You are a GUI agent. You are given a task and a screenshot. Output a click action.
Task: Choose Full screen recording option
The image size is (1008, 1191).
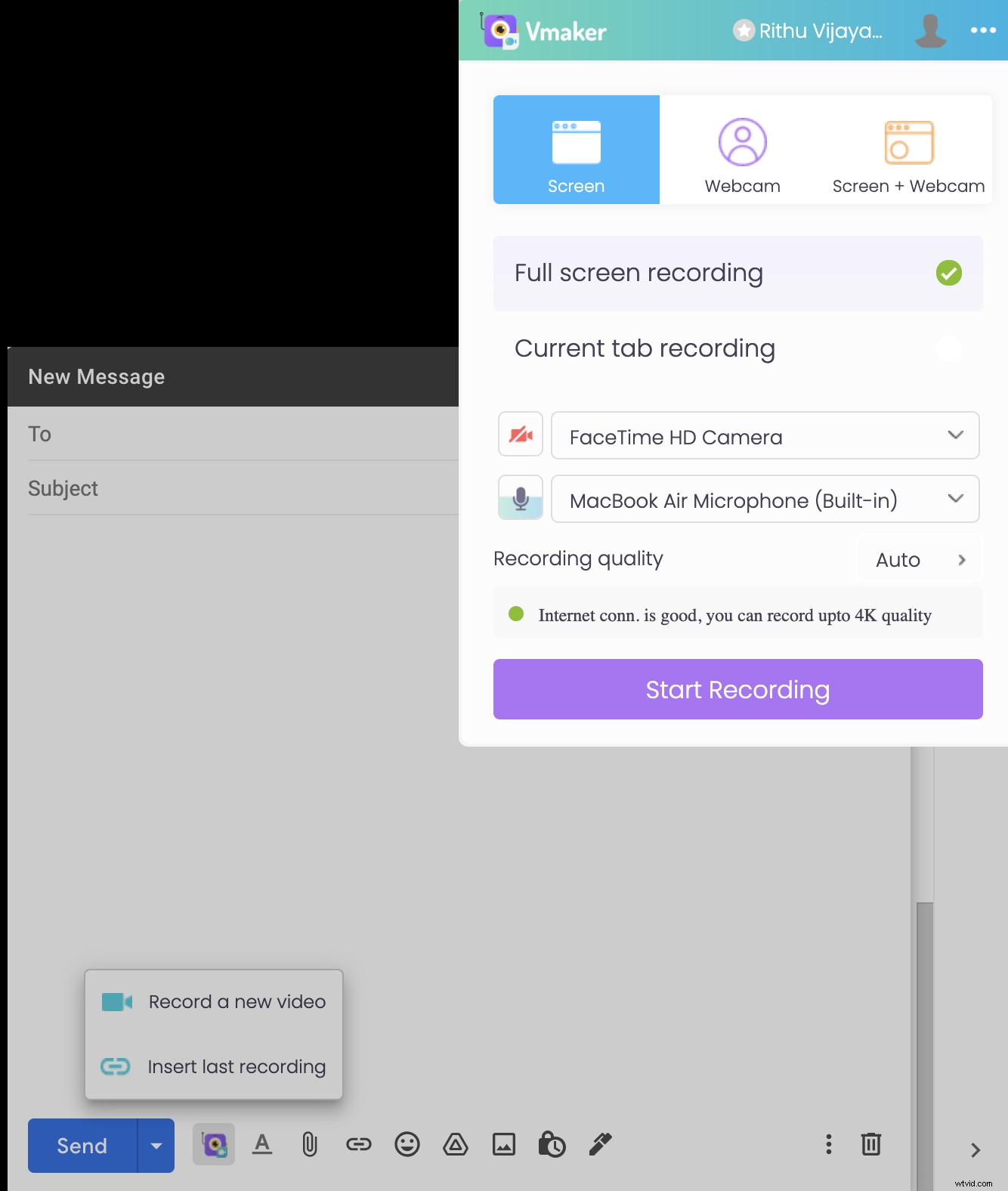738,273
